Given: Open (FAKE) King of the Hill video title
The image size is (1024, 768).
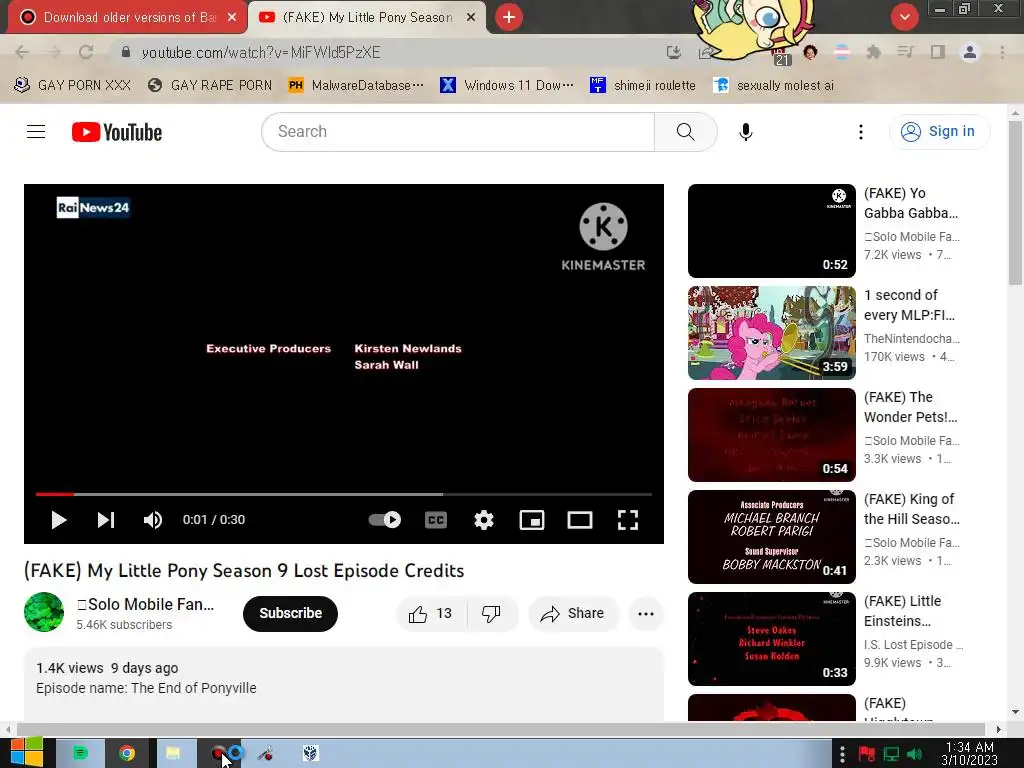Looking at the screenshot, I should [x=912, y=509].
